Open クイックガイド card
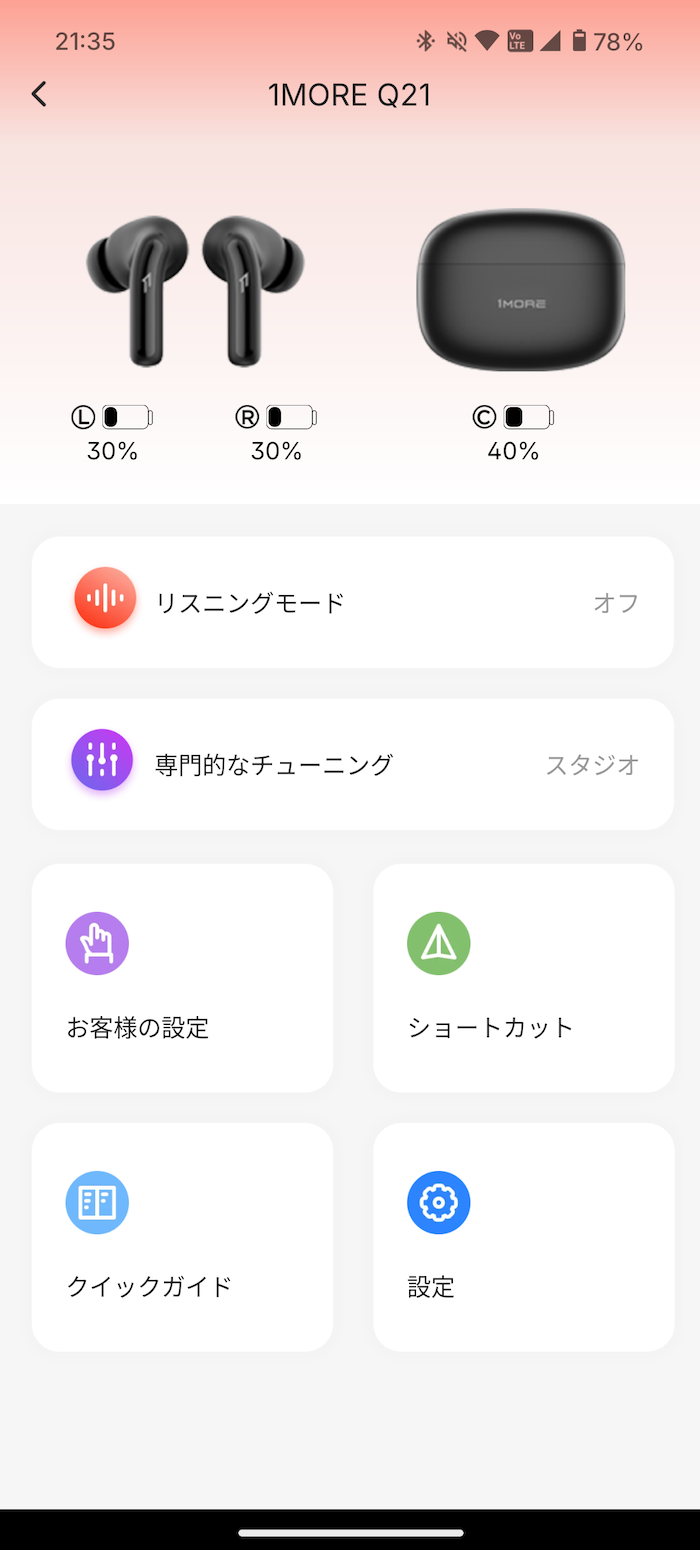Image resolution: width=700 pixels, height=1550 pixels. (182, 1237)
